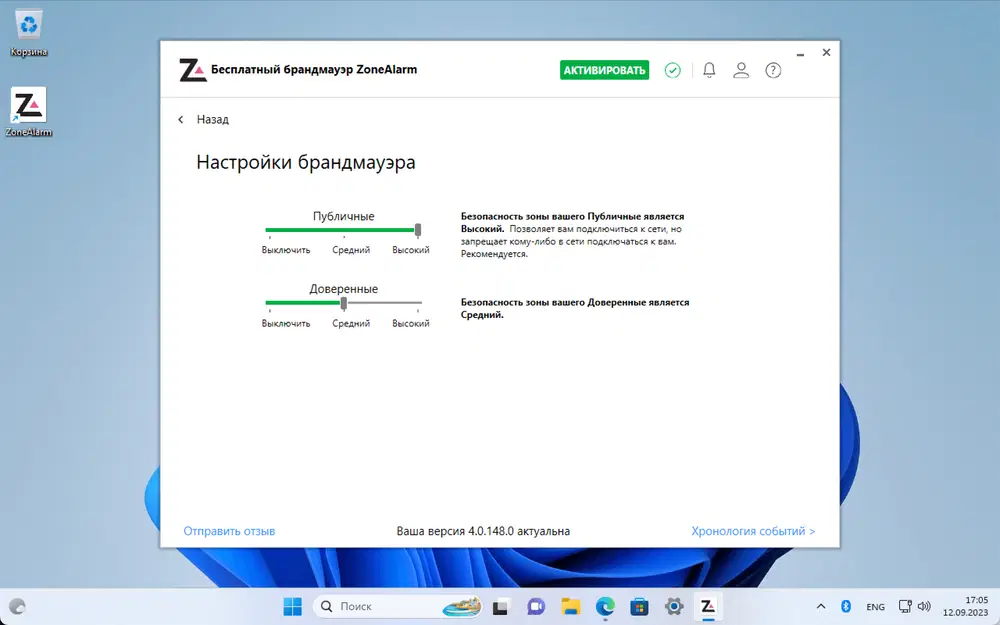Click ZoneAlarm icon on taskbar

click(x=708, y=607)
